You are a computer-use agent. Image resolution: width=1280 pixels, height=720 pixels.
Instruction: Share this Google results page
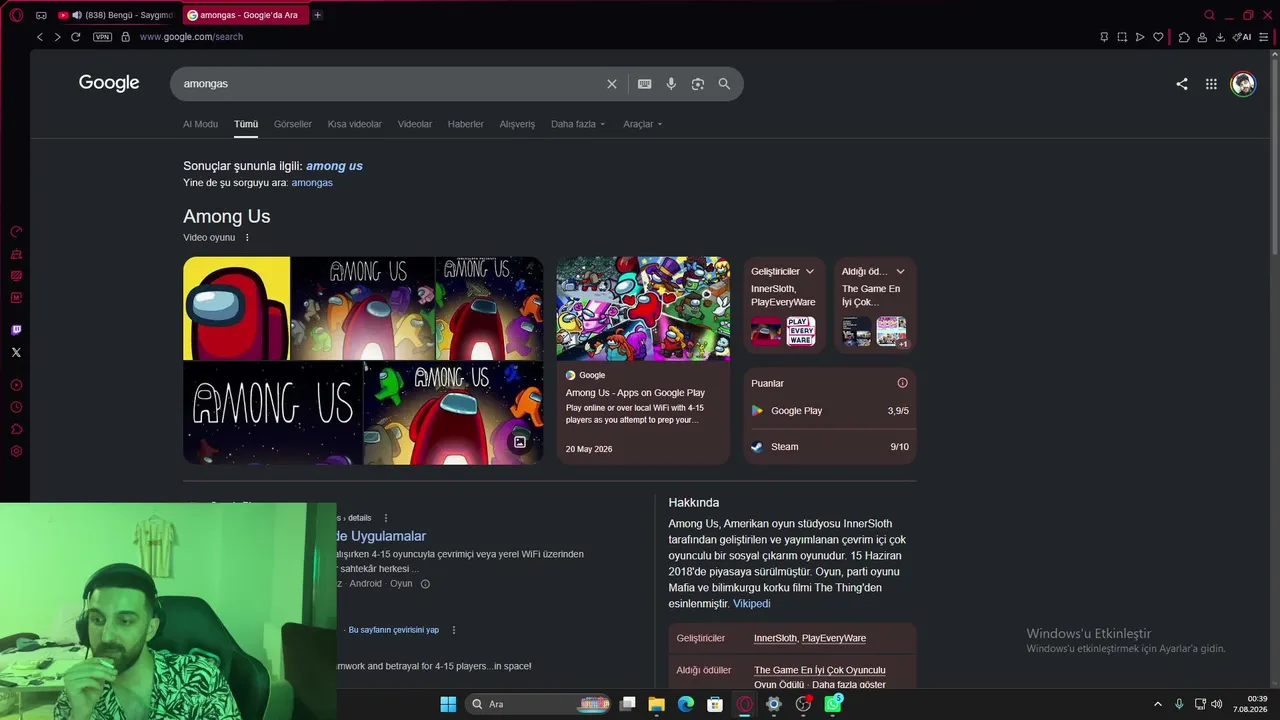[x=1182, y=84]
